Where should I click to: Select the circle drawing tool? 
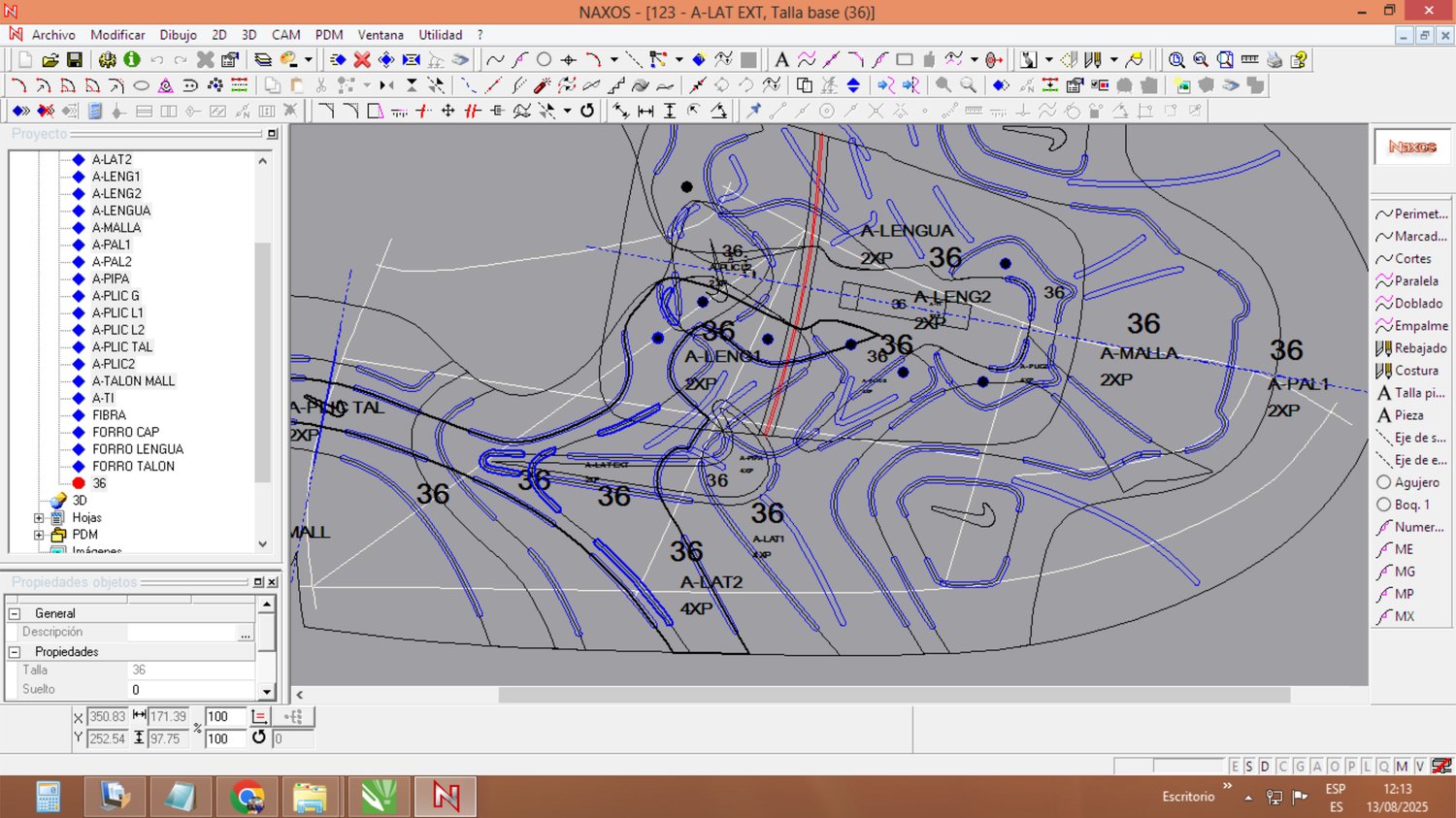pos(544,60)
